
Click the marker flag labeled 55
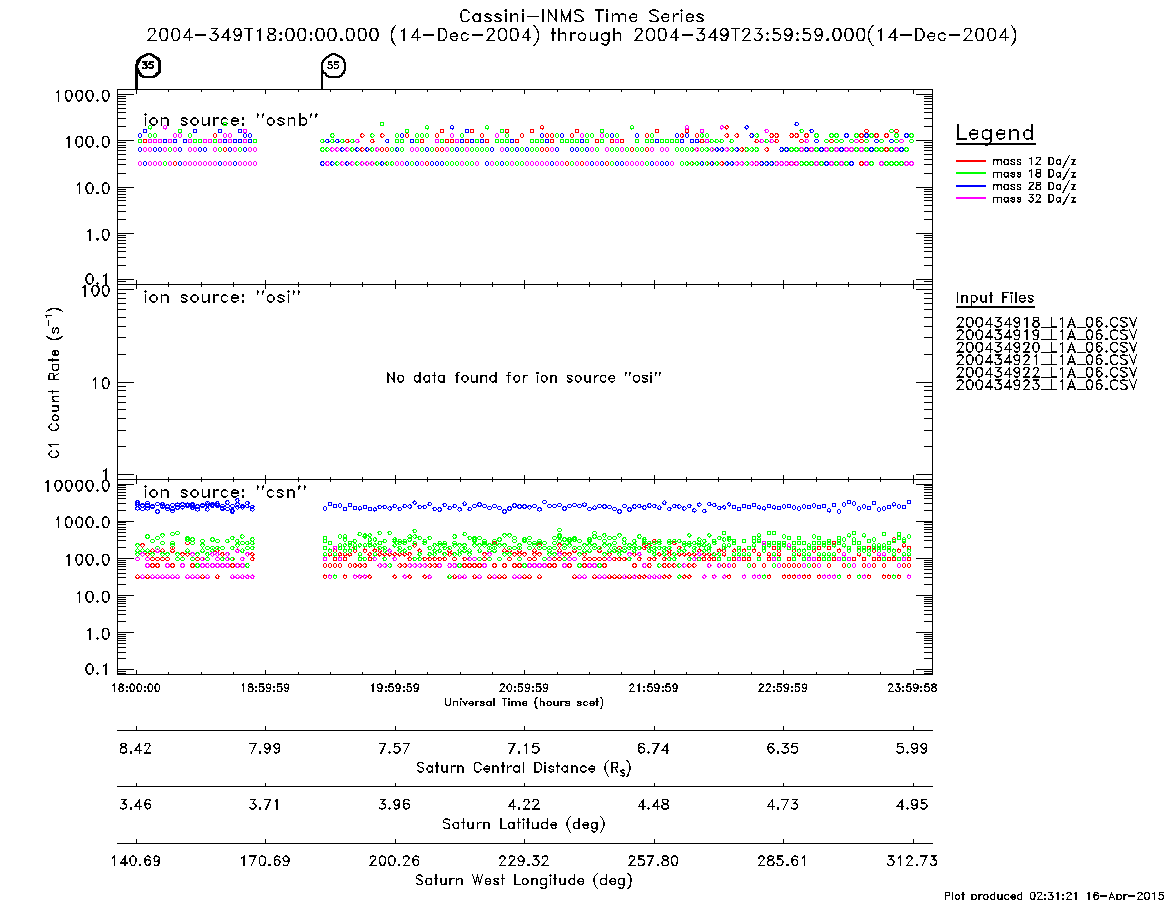click(334, 65)
